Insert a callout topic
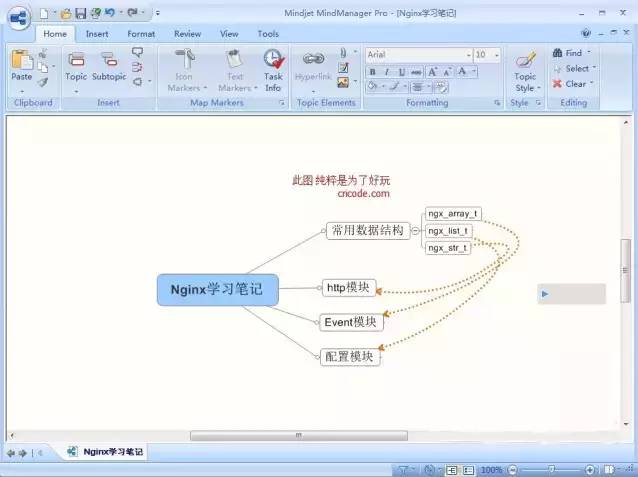Image resolution: width=638 pixels, height=477 pixels. [x=138, y=52]
